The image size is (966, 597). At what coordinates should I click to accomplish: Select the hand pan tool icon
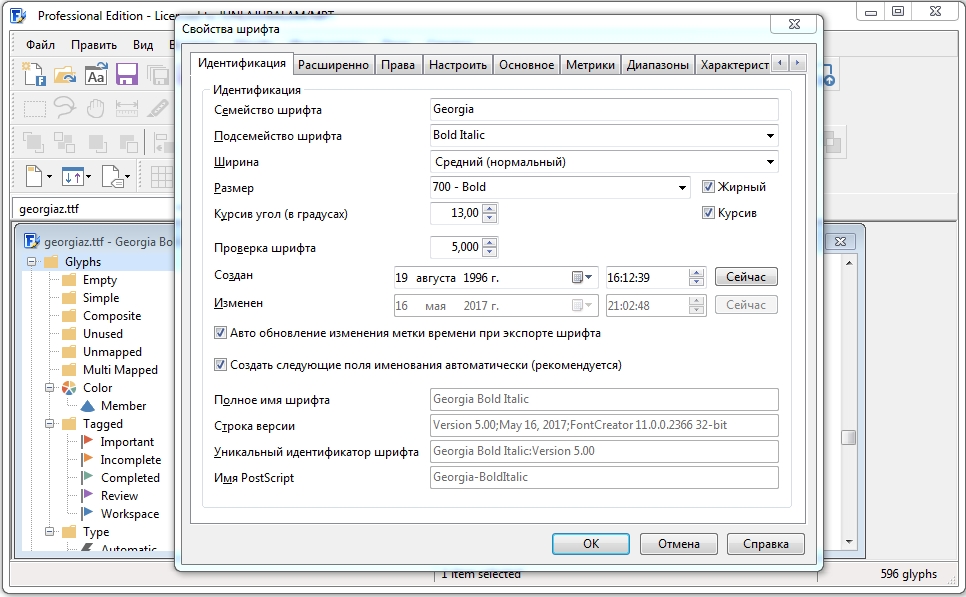pyautogui.click(x=95, y=108)
